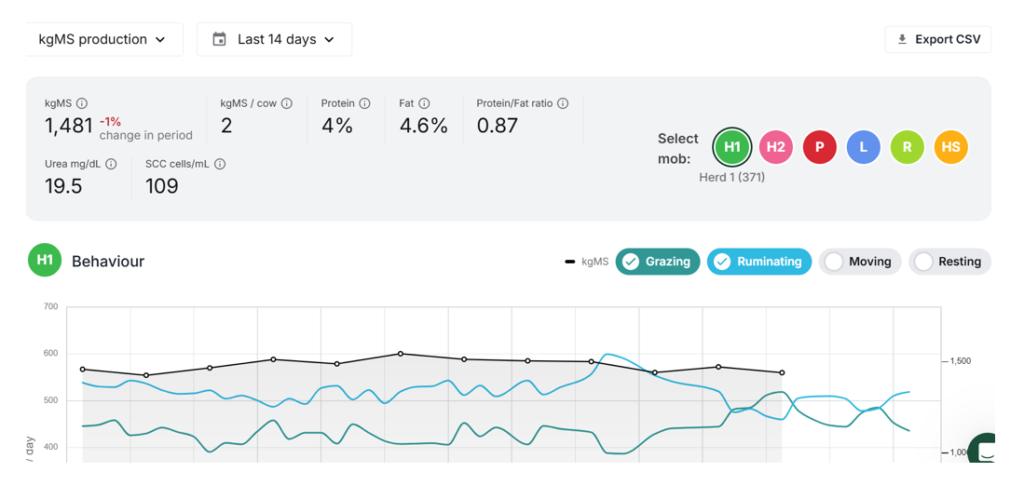Switch to the red P mob
The height and width of the screenshot is (499, 1024).
click(820, 147)
